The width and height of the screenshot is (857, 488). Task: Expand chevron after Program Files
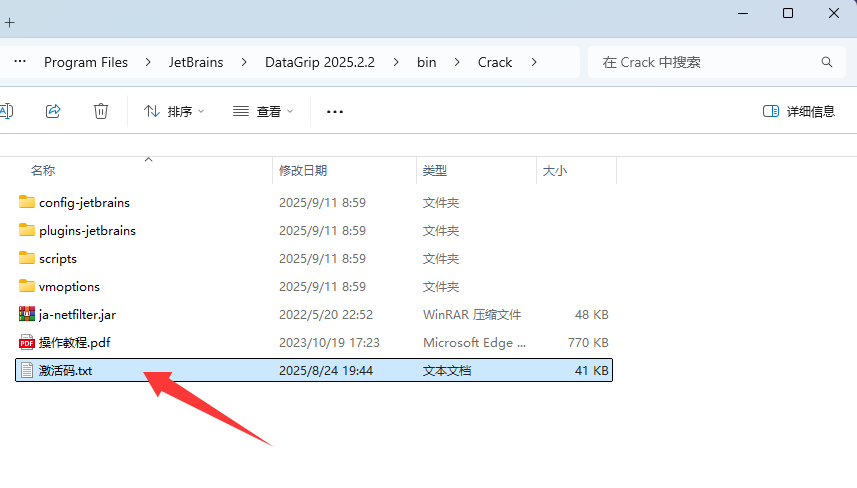click(148, 62)
